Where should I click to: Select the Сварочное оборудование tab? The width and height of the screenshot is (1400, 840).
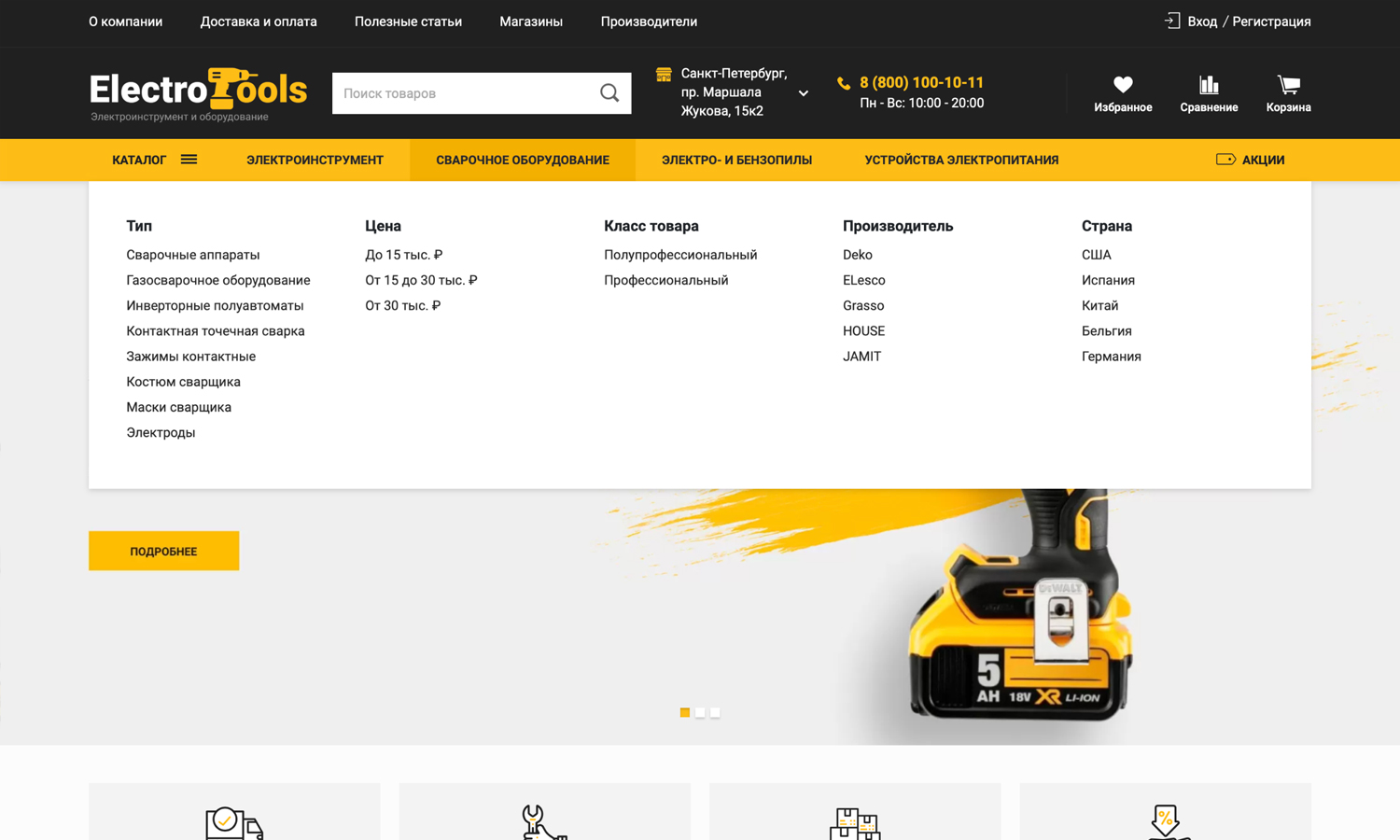[523, 160]
